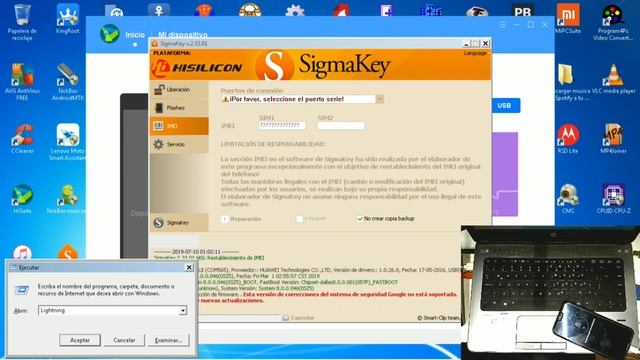This screenshot has height=360, width=640.
Task: Click the USB button in HiSuite
Action: (x=504, y=105)
